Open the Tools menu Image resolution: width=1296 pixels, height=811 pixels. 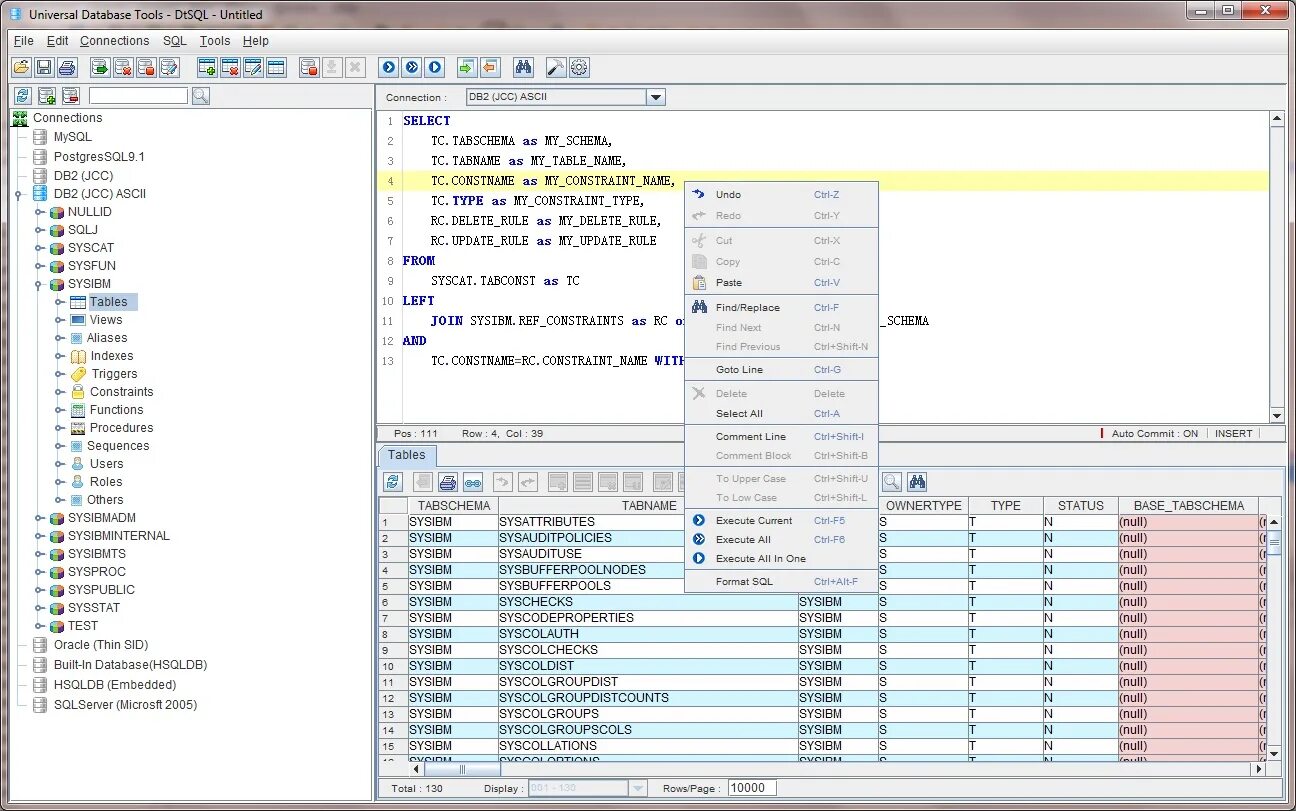point(215,41)
